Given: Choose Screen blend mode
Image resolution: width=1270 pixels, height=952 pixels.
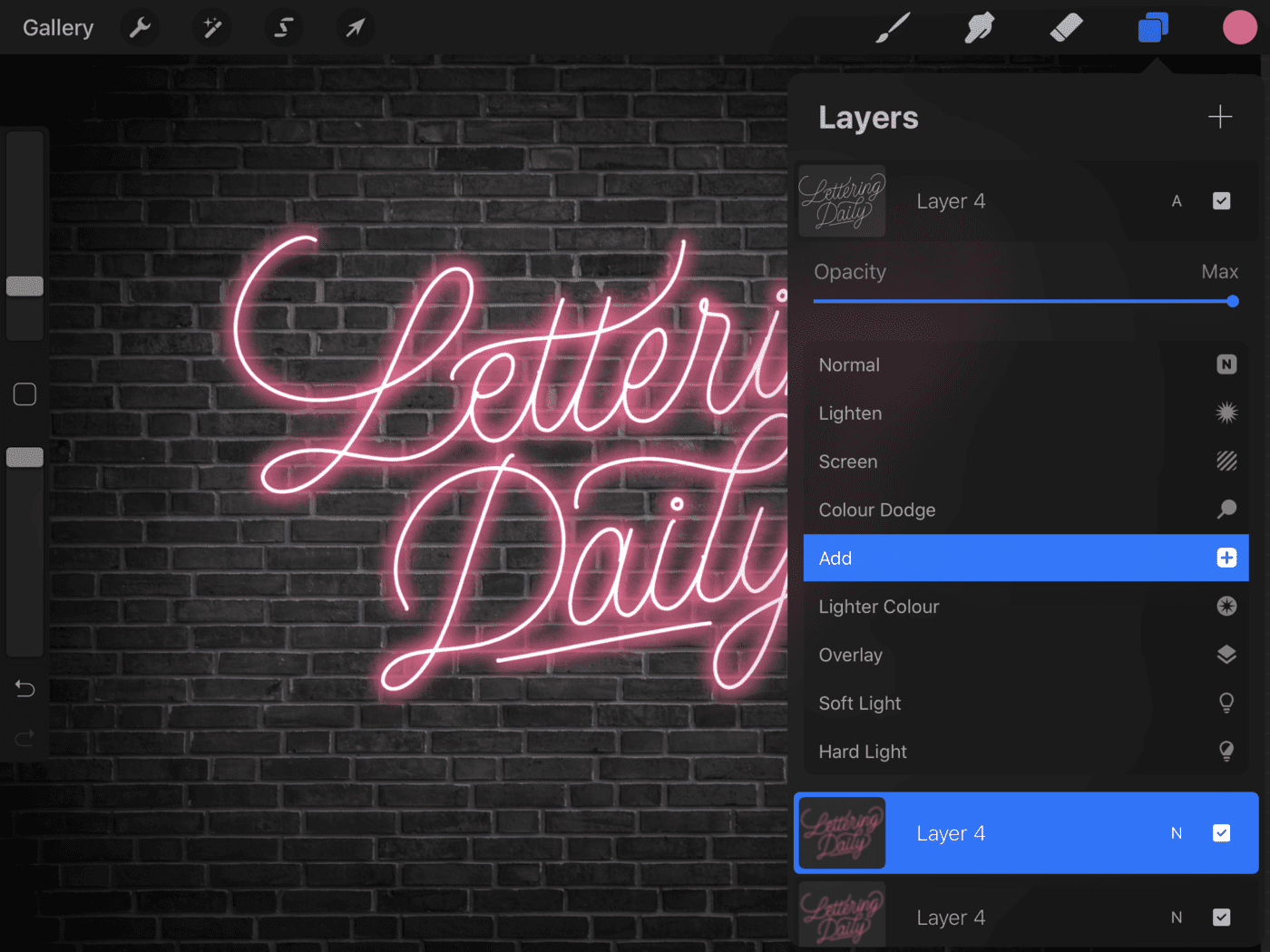Looking at the screenshot, I should pyautogui.click(x=1026, y=461).
